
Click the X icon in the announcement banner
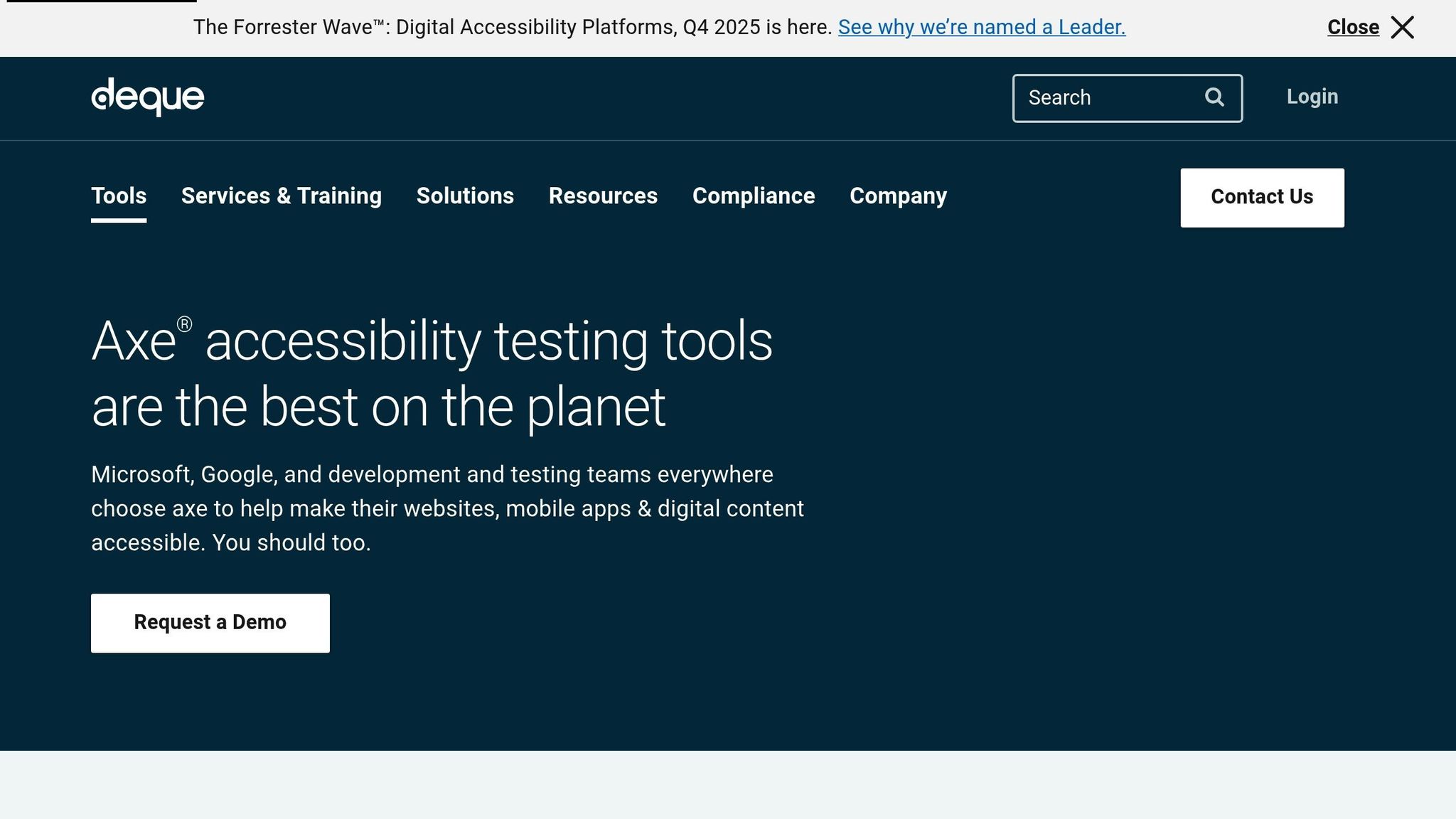(x=1402, y=28)
